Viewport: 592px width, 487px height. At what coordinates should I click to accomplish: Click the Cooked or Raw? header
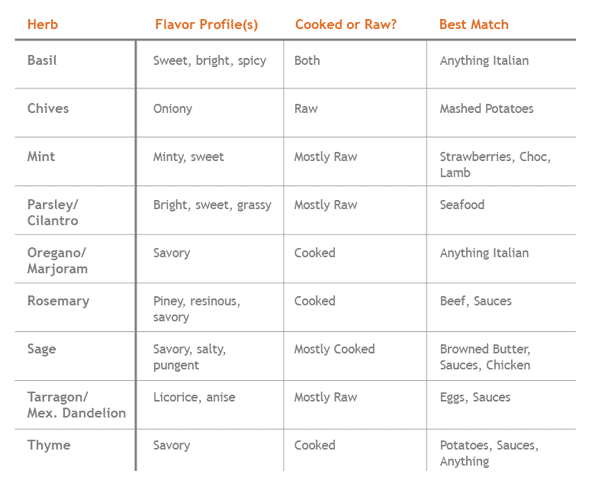click(346, 25)
